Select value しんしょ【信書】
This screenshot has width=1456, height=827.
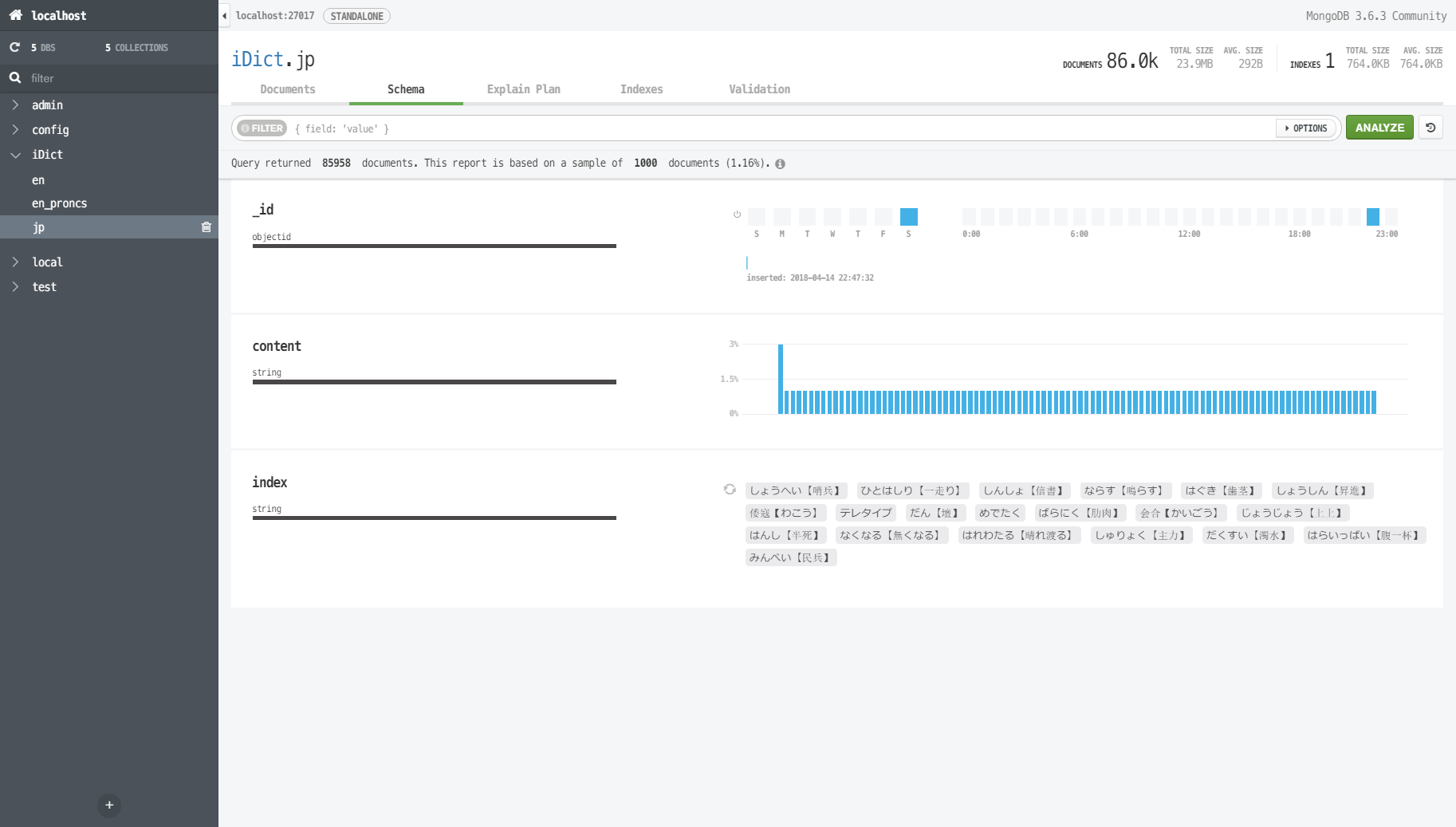1024,490
